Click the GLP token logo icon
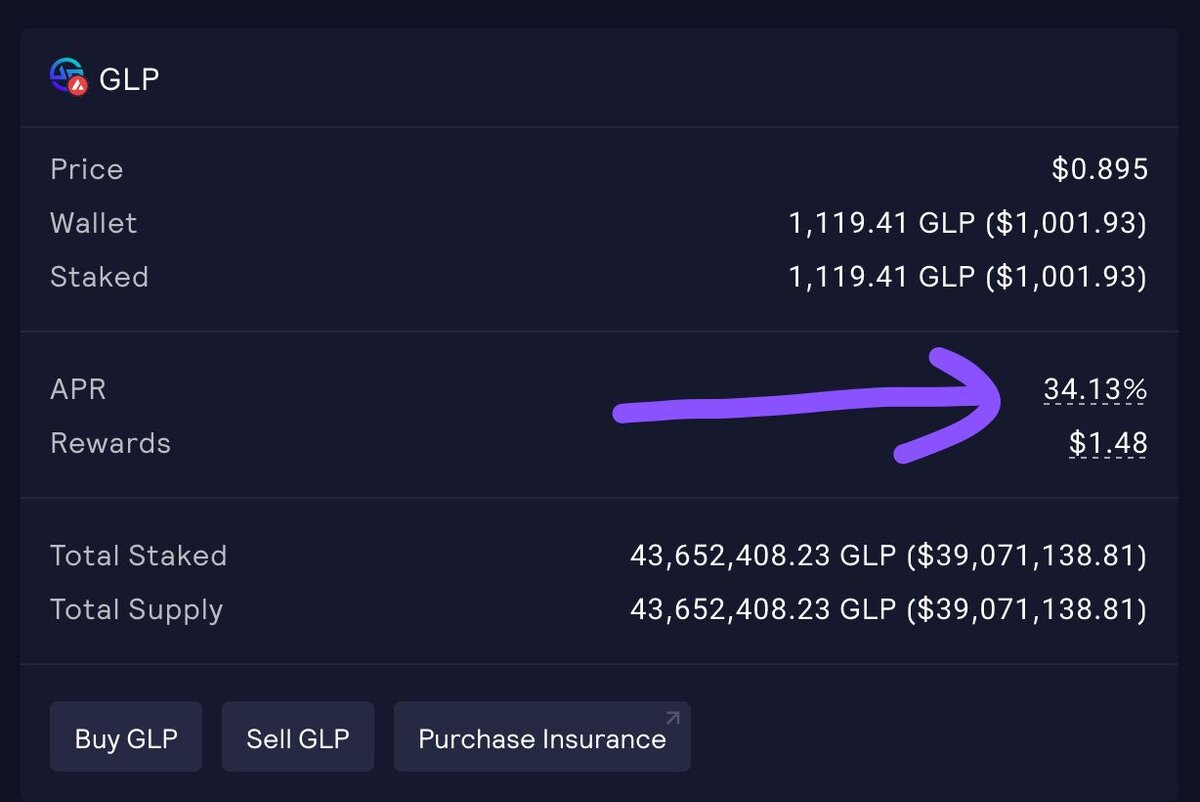 pyautogui.click(x=67, y=75)
